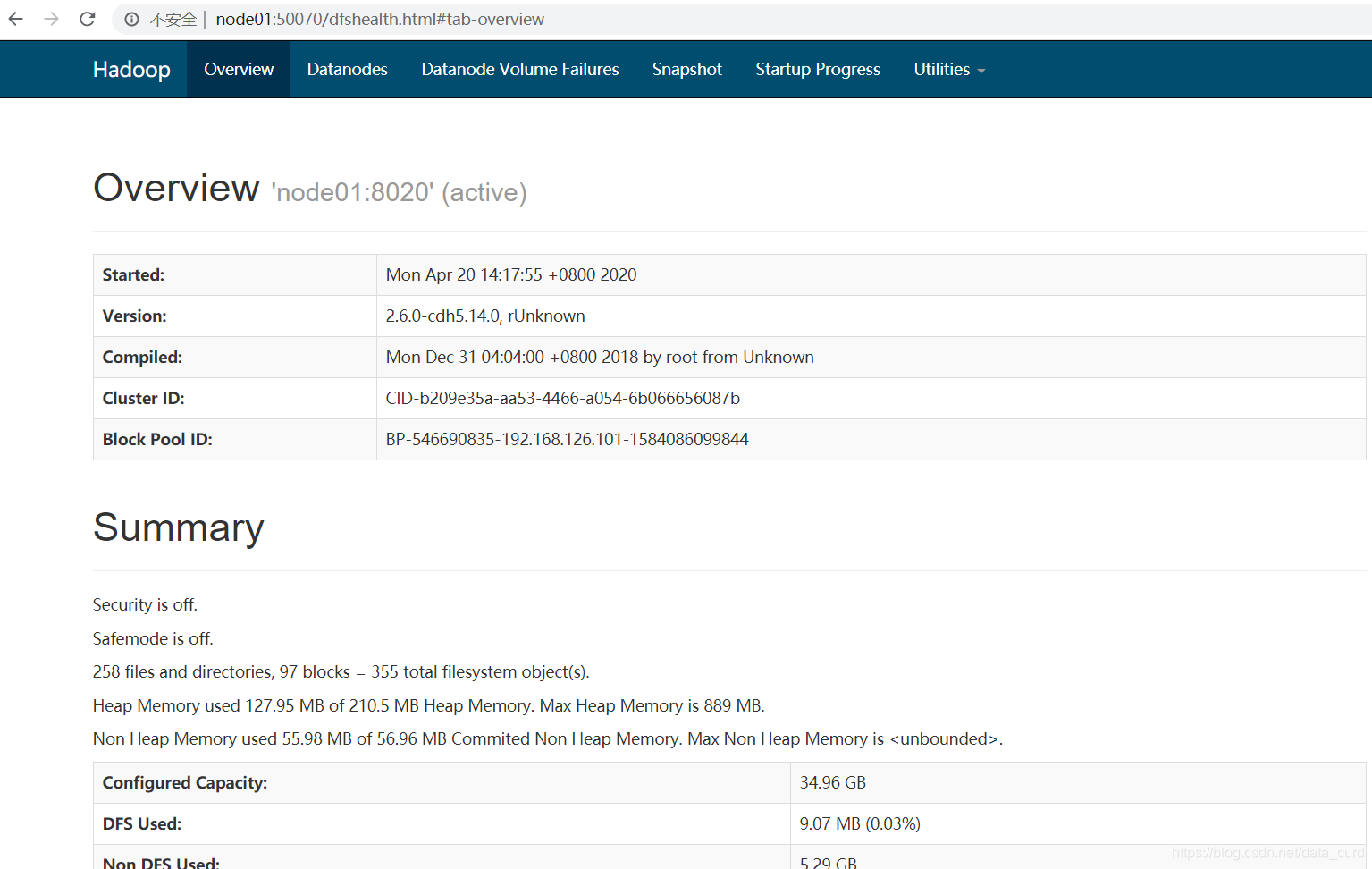This screenshot has width=1372, height=869.
Task: Click the 'Configured Capacity:' label
Action: 185,783
